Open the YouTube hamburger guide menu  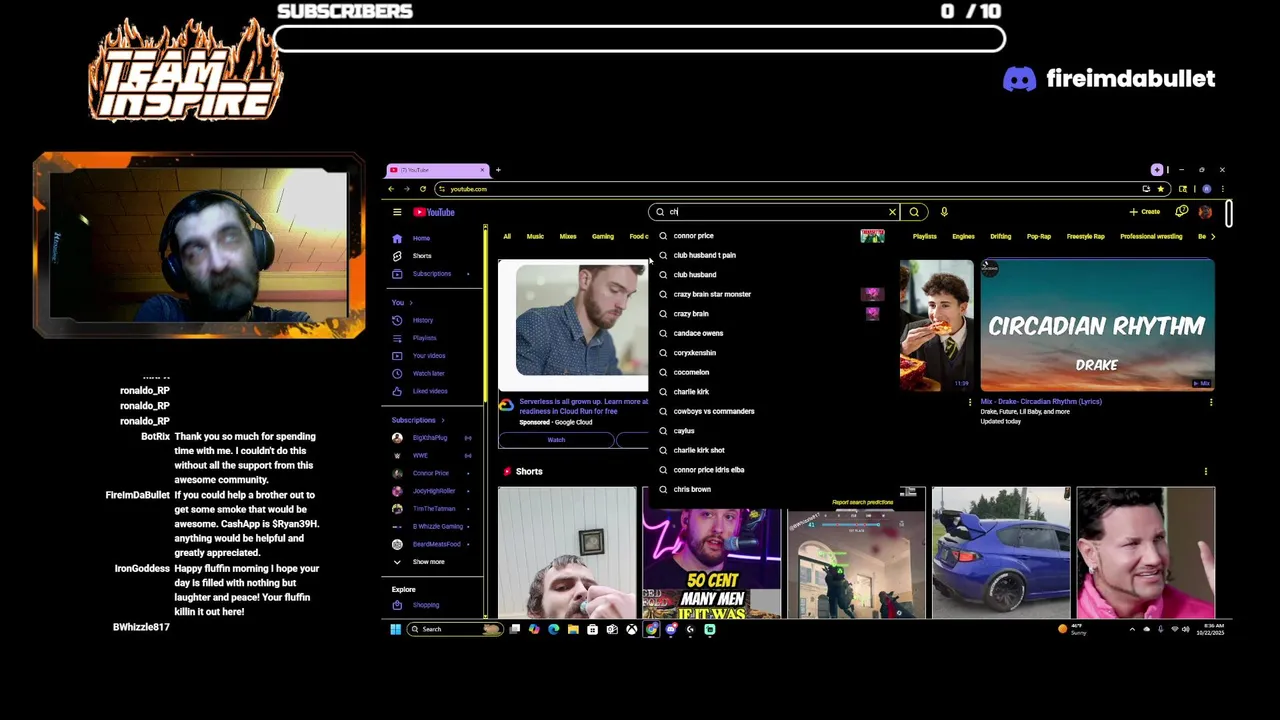pos(397,212)
